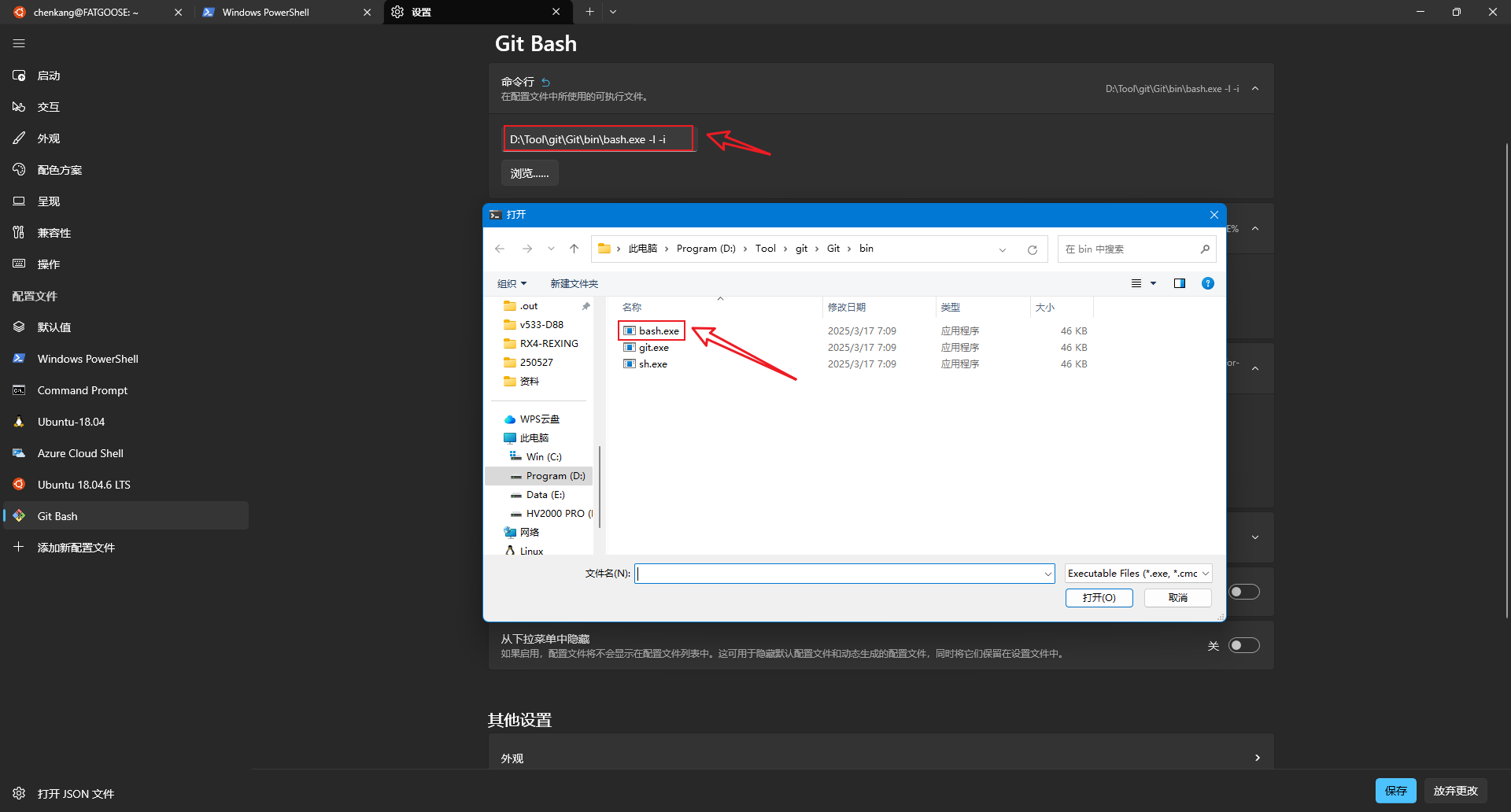Open the 组织 menu
Viewport: 1511px width, 812px height.
(x=512, y=283)
